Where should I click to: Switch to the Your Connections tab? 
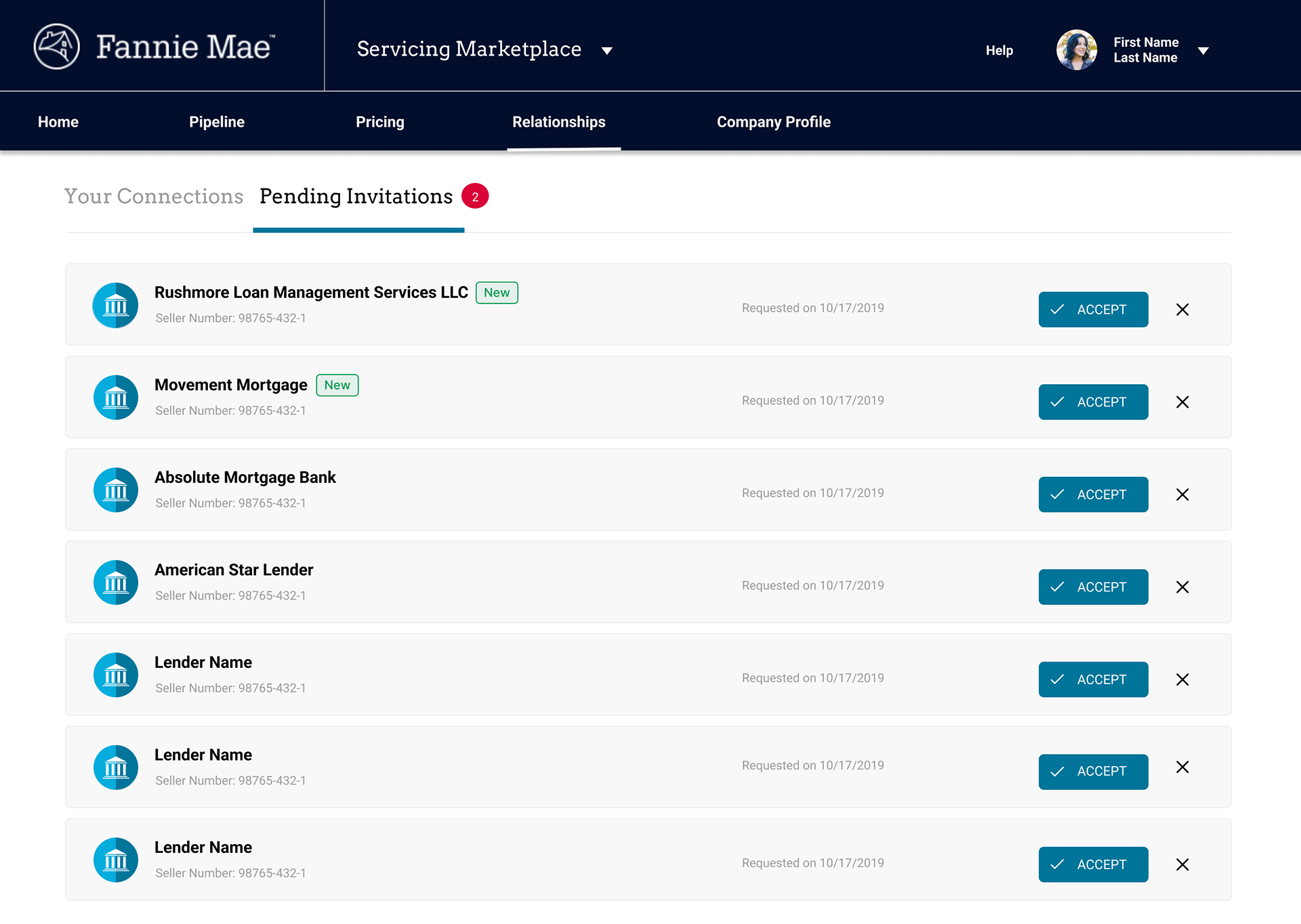click(154, 196)
